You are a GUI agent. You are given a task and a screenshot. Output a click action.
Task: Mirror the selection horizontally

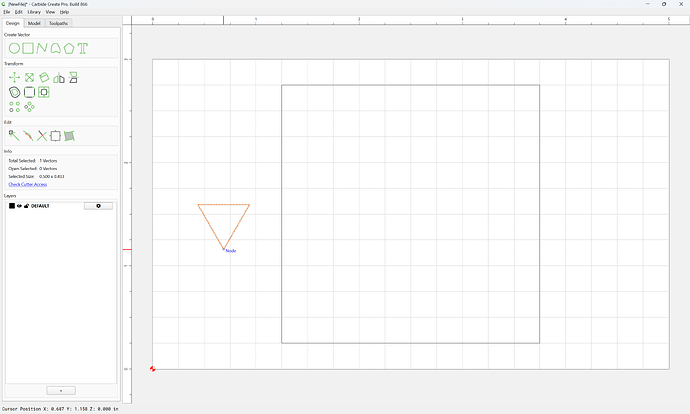(59, 78)
